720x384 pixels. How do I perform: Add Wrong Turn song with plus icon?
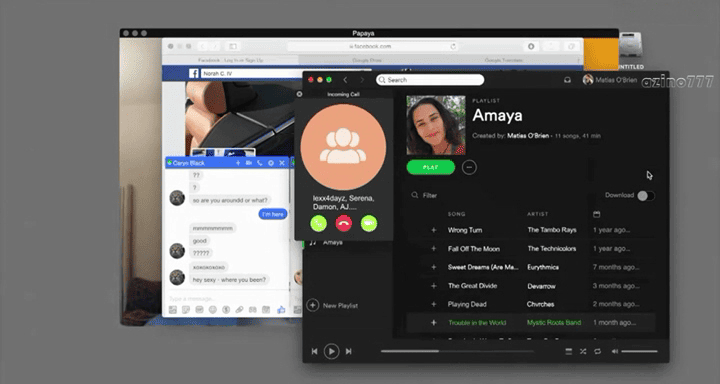point(433,230)
